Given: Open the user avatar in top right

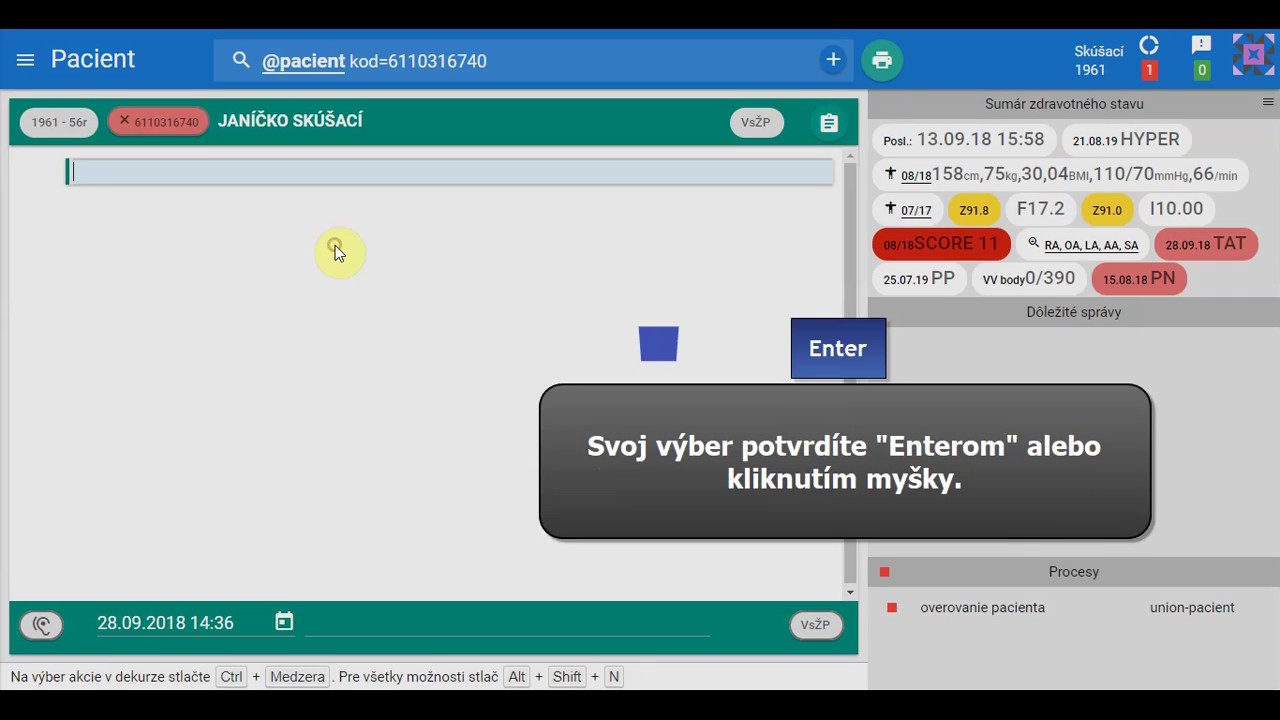Looking at the screenshot, I should point(1252,55).
